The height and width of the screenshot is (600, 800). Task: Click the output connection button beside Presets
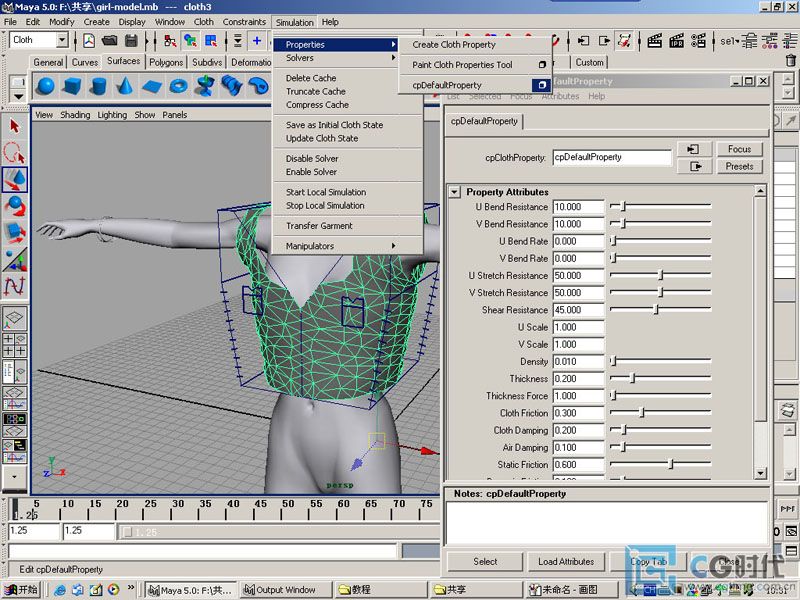[x=694, y=166]
